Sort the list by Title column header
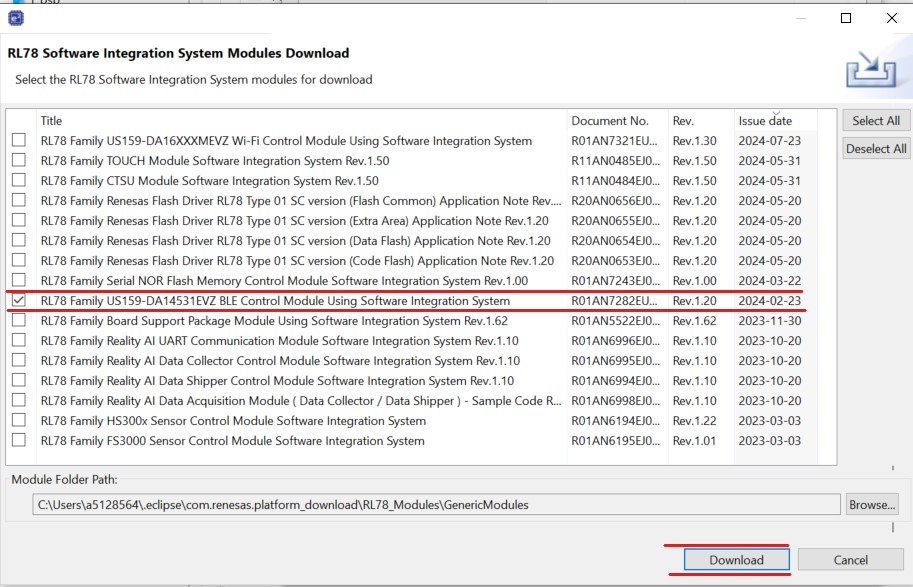The height and width of the screenshot is (587, 913). click(301, 121)
